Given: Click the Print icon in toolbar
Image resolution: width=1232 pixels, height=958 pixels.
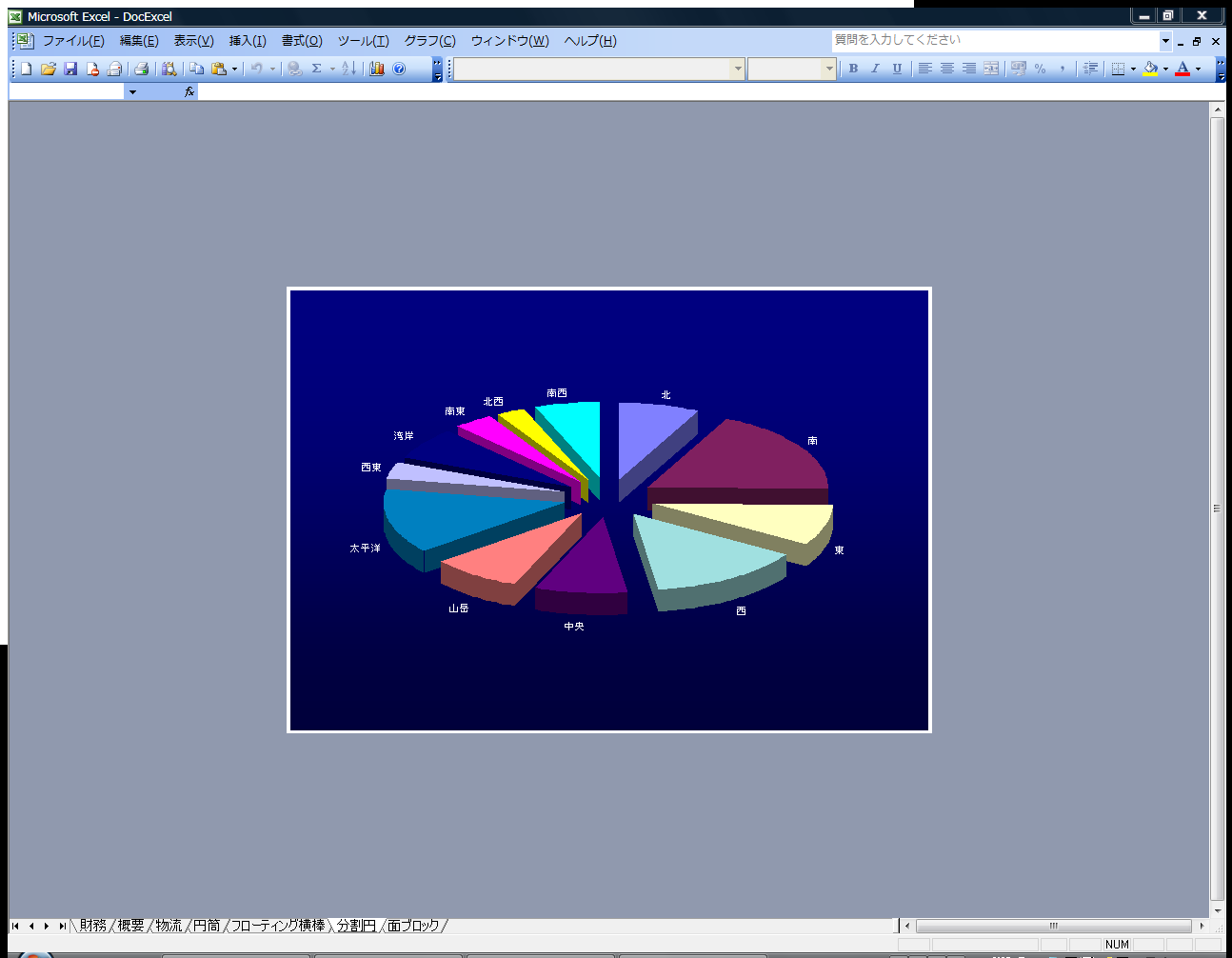Looking at the screenshot, I should (141, 69).
